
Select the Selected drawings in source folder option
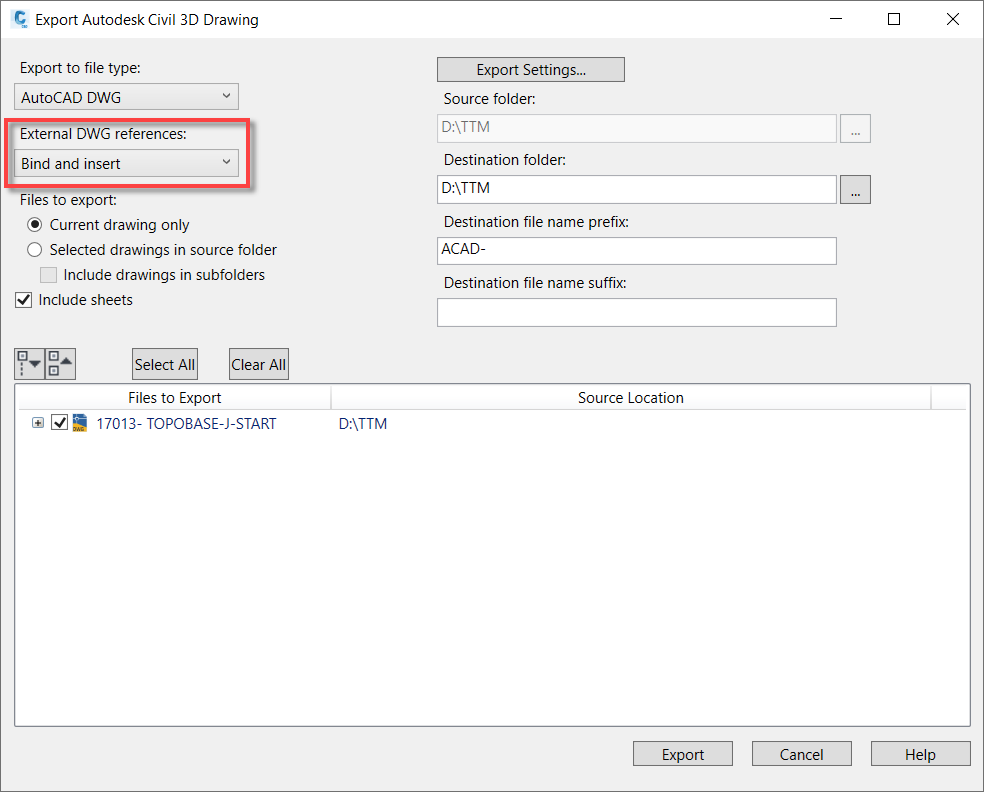[34, 249]
